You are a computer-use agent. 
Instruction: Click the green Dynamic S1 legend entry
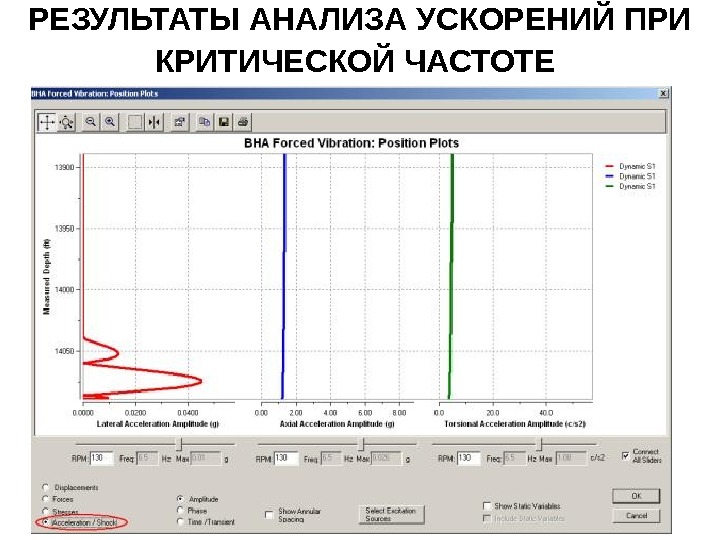(630, 186)
